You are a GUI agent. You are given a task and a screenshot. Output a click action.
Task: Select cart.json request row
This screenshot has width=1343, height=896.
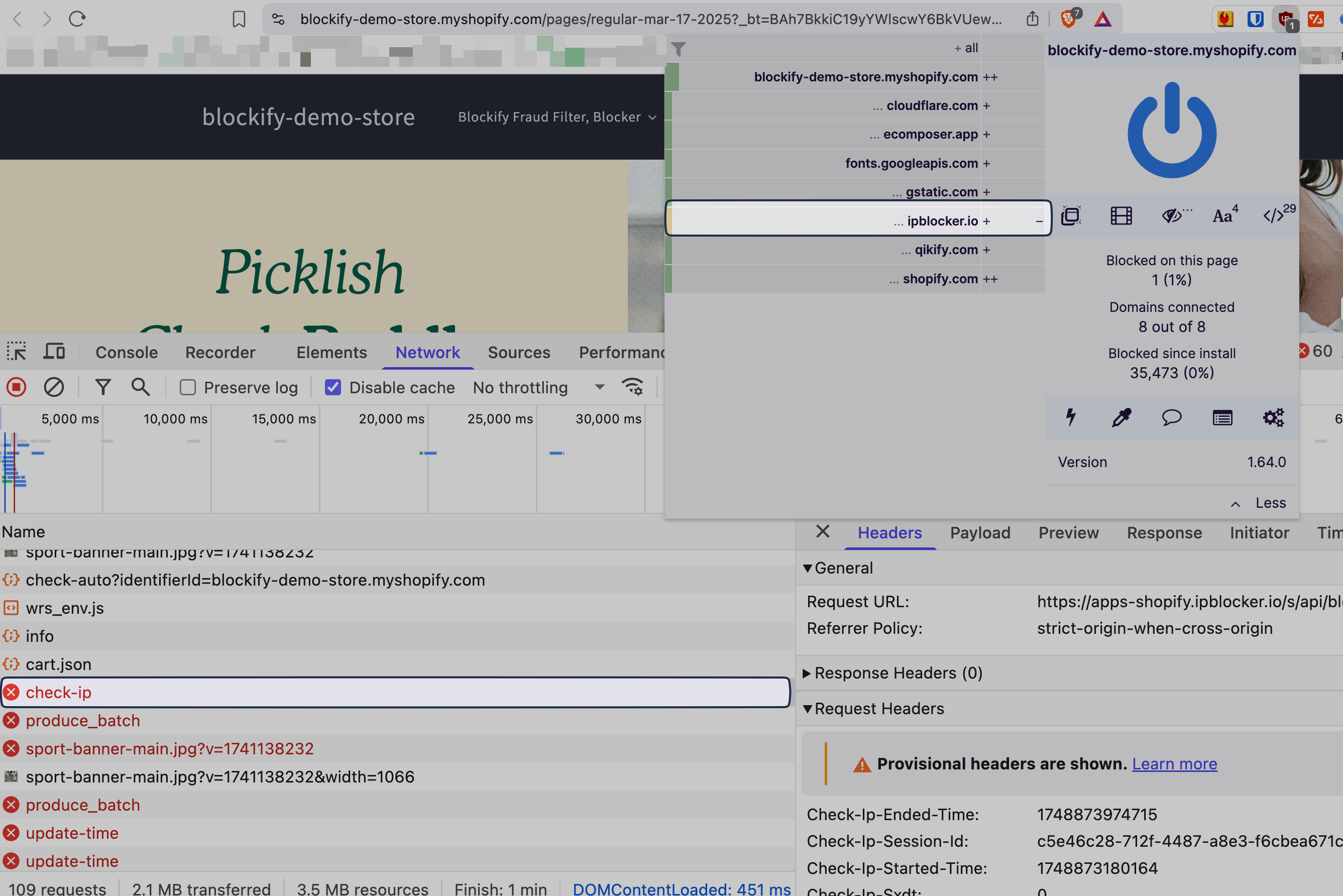coord(397,664)
